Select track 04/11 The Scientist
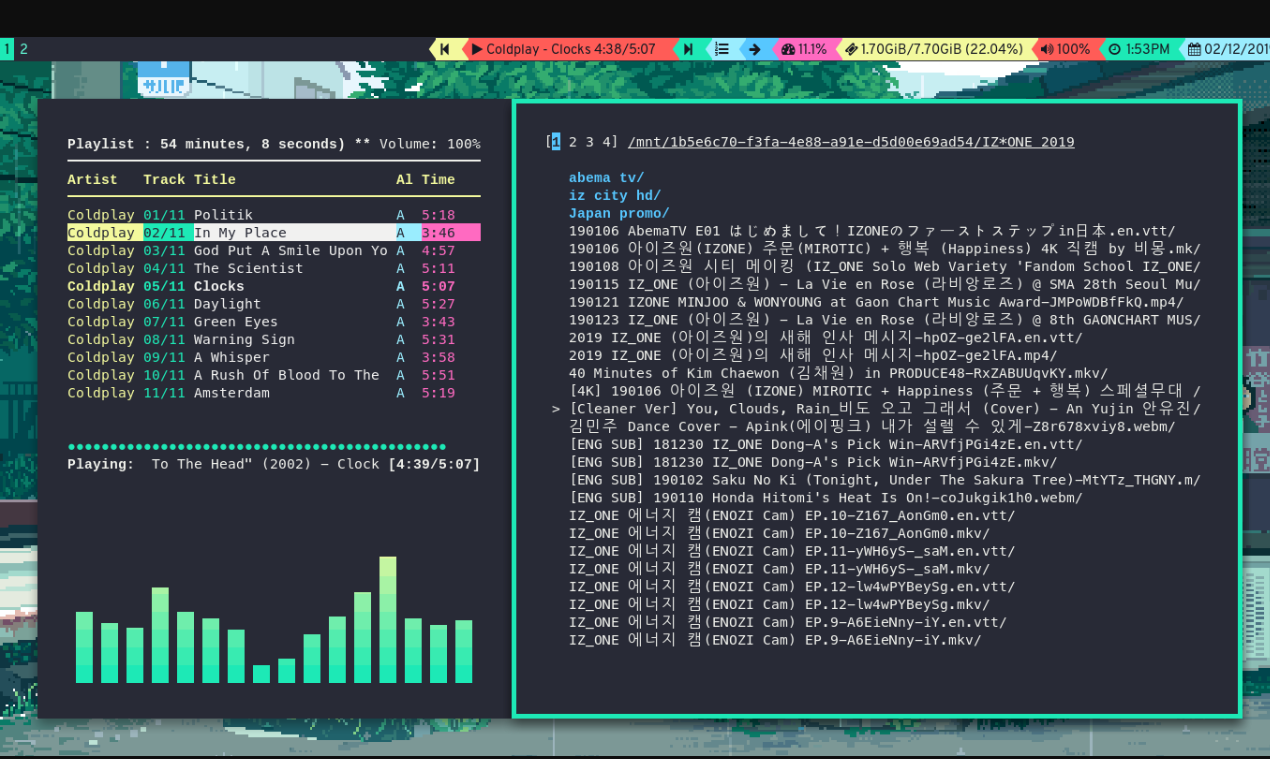 pos(274,268)
